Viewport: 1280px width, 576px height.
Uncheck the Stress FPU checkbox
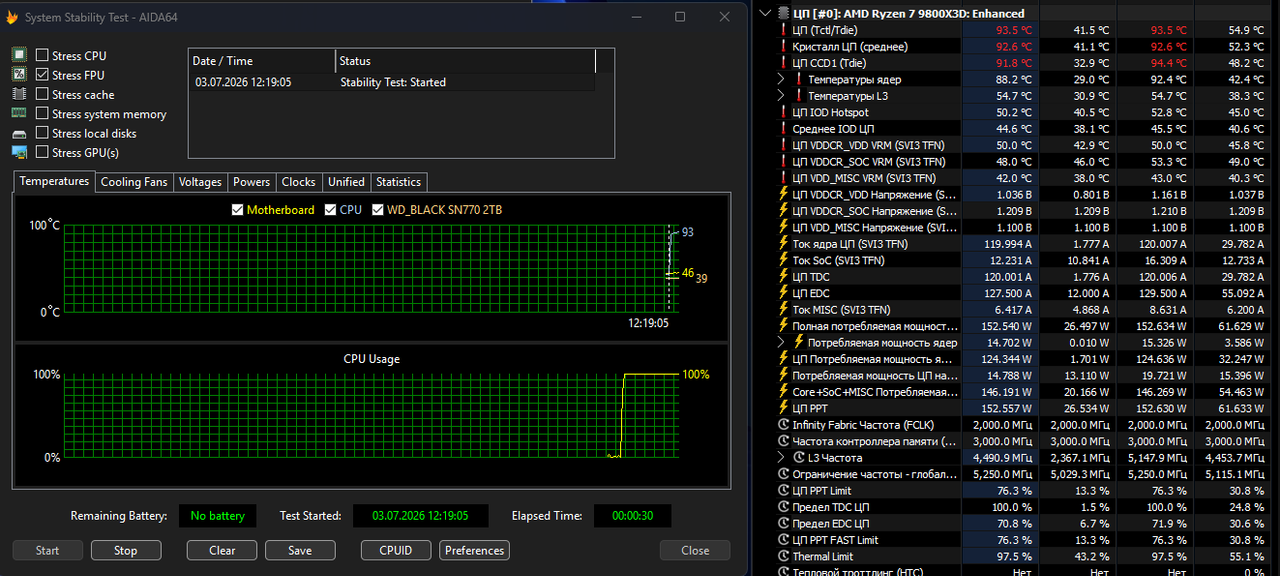(42, 75)
